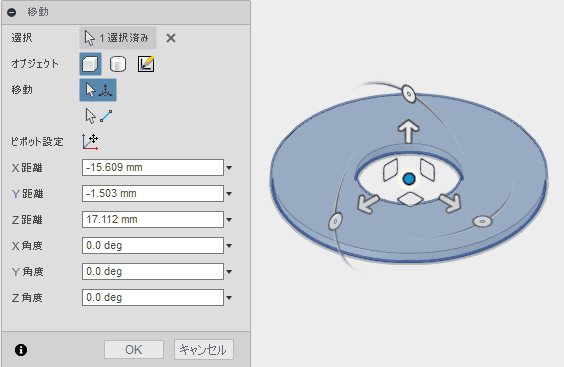Click the bottom plane diamond manipulator
564x367 pixels.
[410, 199]
